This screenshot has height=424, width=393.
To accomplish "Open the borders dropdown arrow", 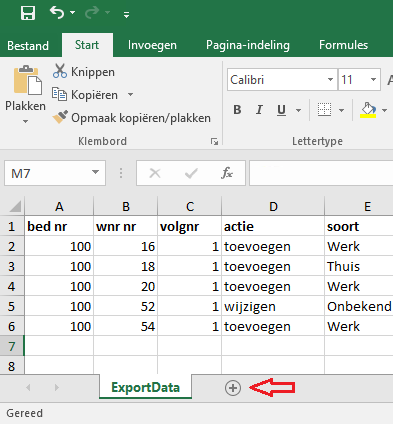I will click(341, 110).
